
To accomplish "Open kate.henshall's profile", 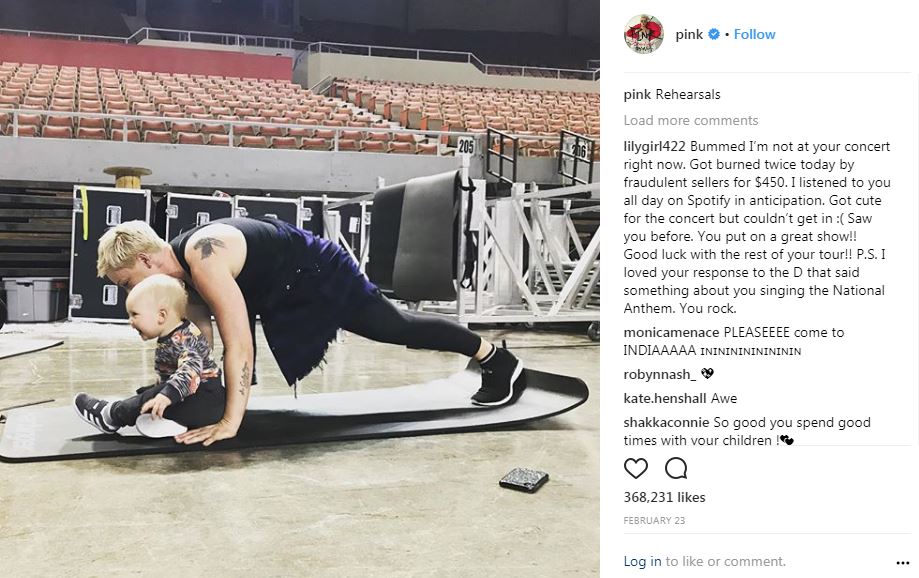I will click(665, 399).
